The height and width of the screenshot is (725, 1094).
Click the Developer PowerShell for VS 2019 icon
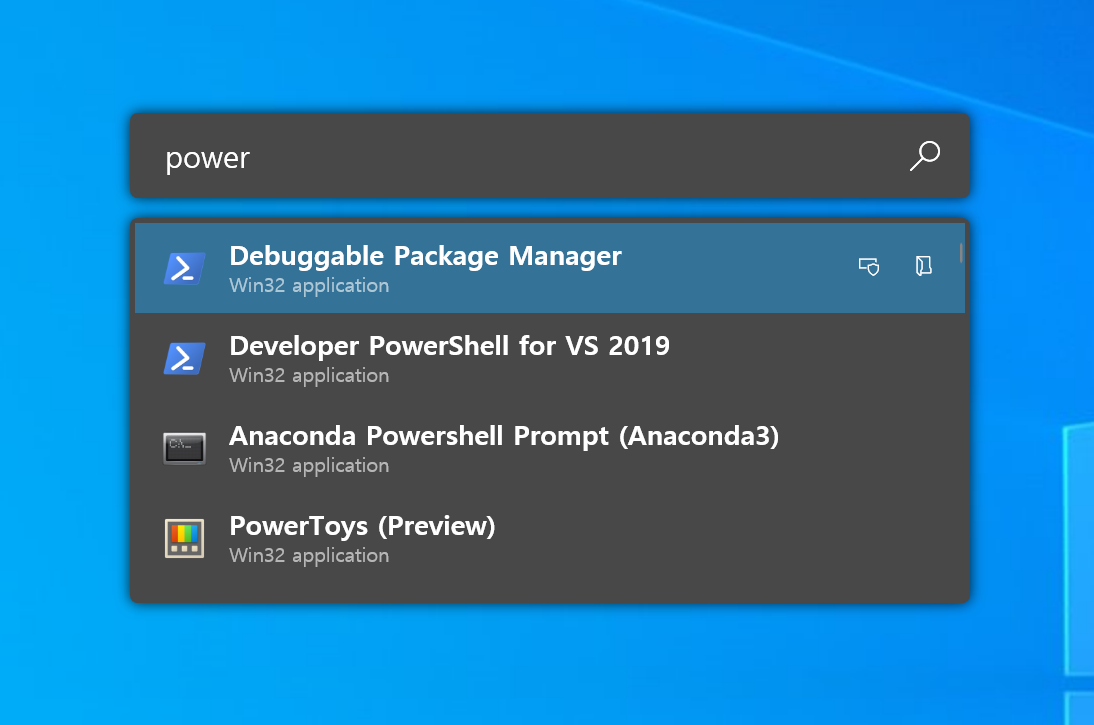[x=186, y=358]
